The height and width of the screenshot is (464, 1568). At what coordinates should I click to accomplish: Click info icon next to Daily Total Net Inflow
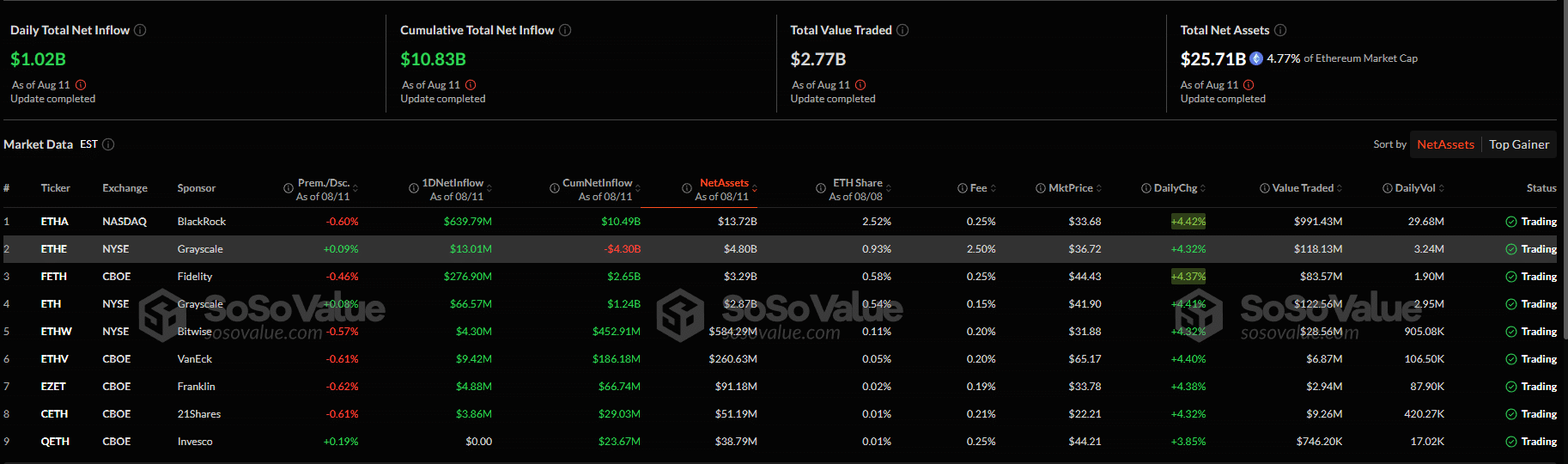pos(140,30)
